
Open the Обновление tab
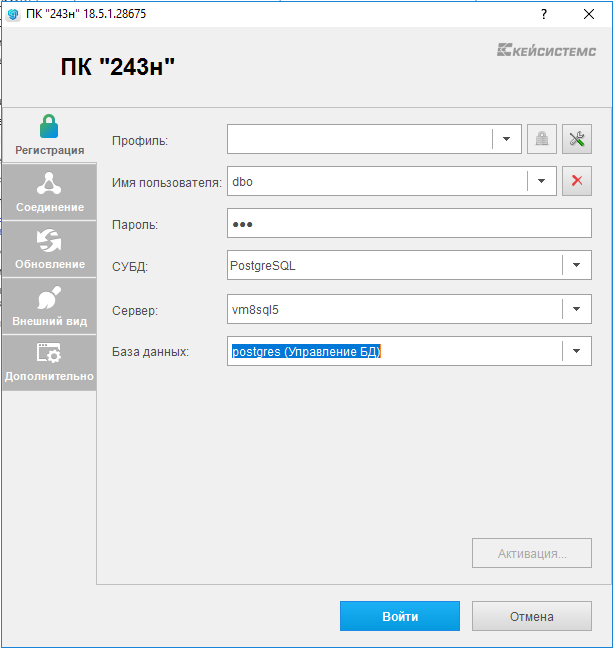[x=49, y=249]
